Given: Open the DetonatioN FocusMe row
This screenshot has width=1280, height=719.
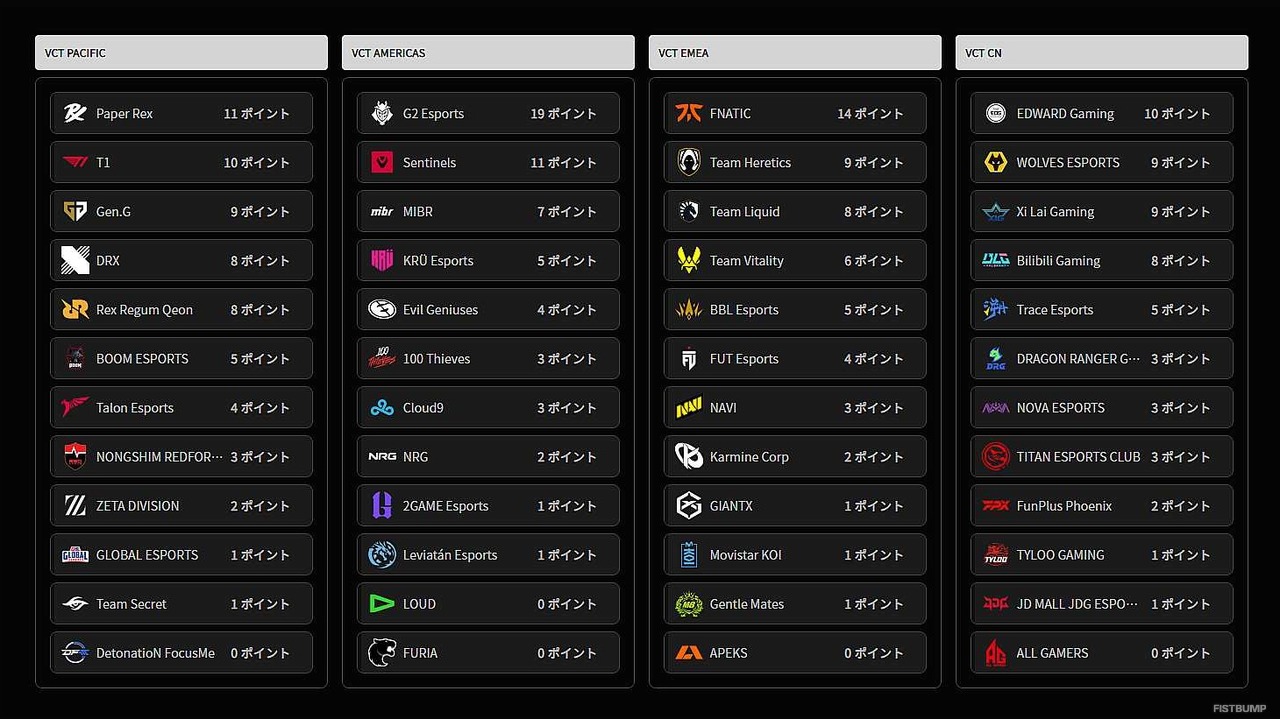Looking at the screenshot, I should 181,653.
